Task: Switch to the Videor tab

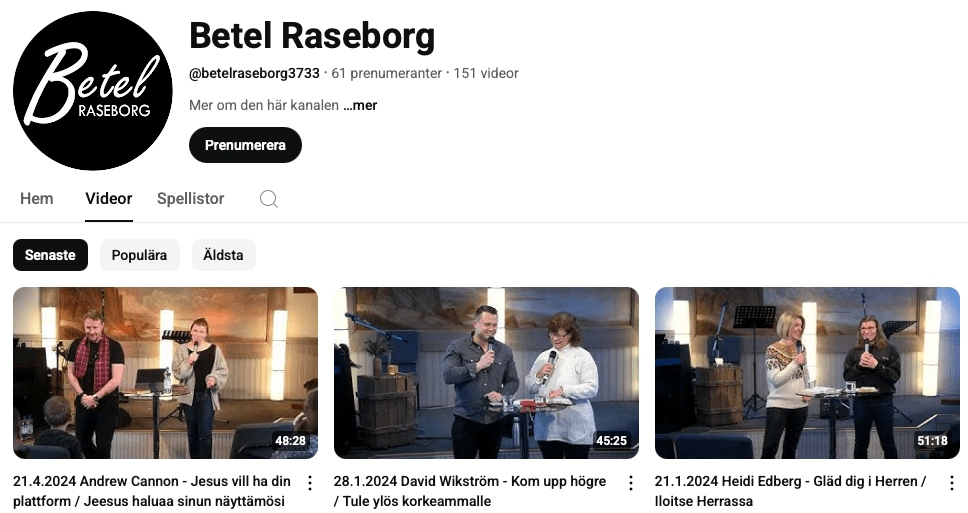Action: point(109,199)
